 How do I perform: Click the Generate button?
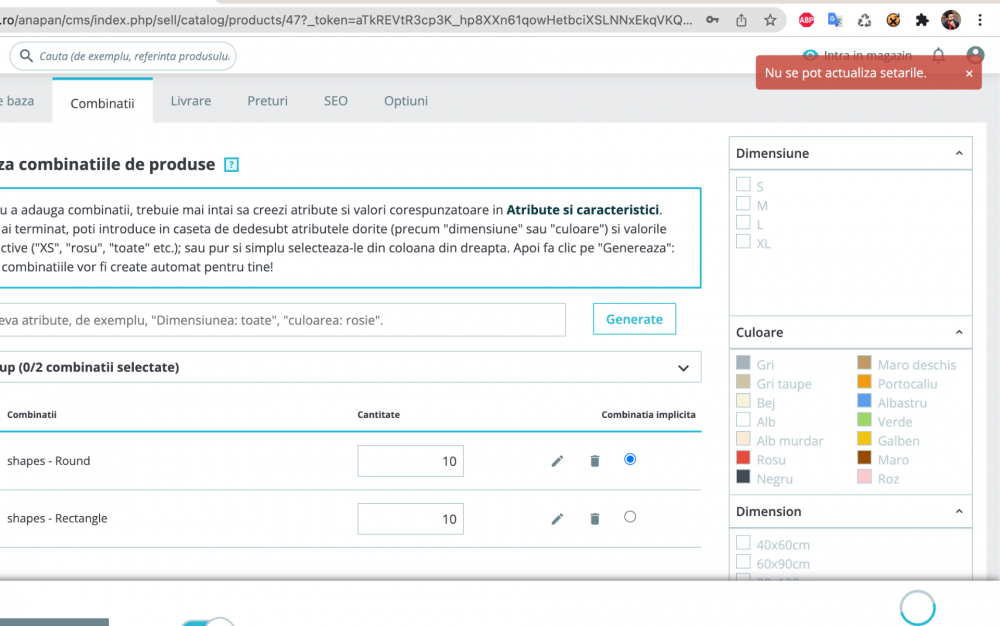click(634, 318)
